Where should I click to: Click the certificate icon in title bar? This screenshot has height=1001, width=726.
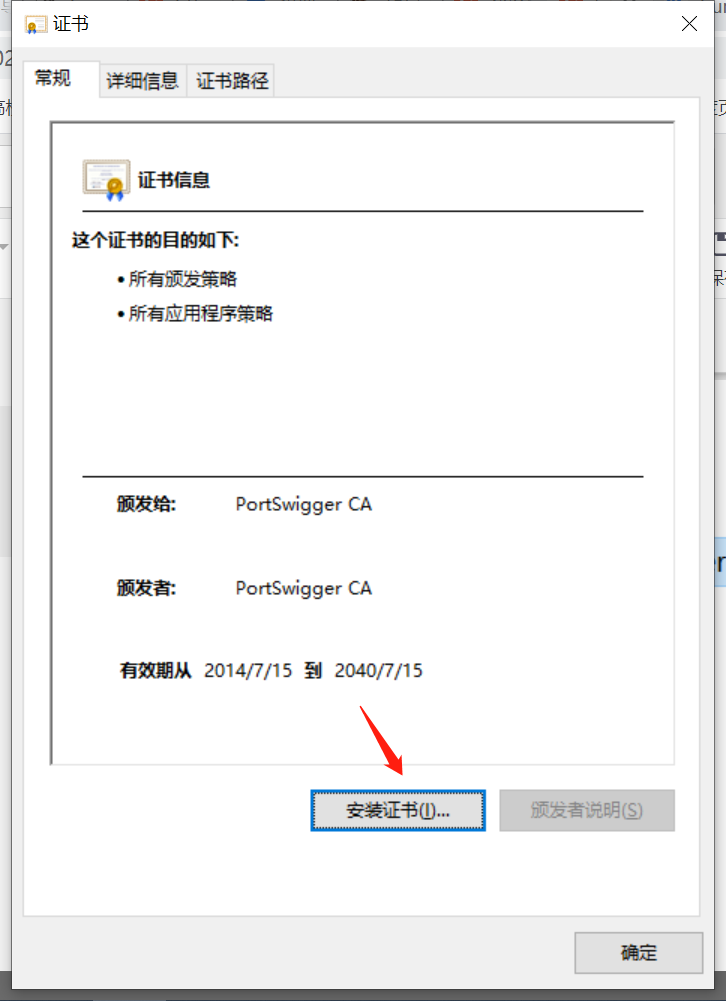pyautogui.click(x=36, y=25)
